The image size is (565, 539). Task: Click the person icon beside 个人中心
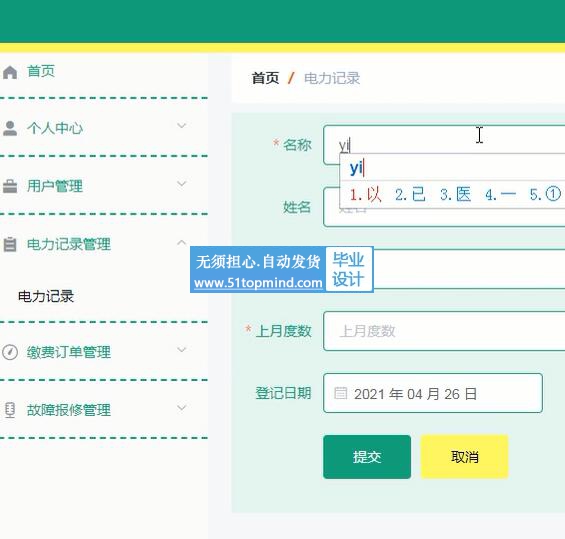10,128
